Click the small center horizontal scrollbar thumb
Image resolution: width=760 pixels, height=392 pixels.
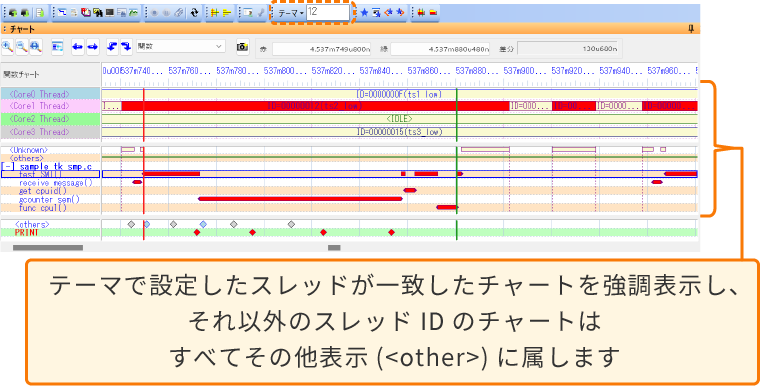coord(334,248)
